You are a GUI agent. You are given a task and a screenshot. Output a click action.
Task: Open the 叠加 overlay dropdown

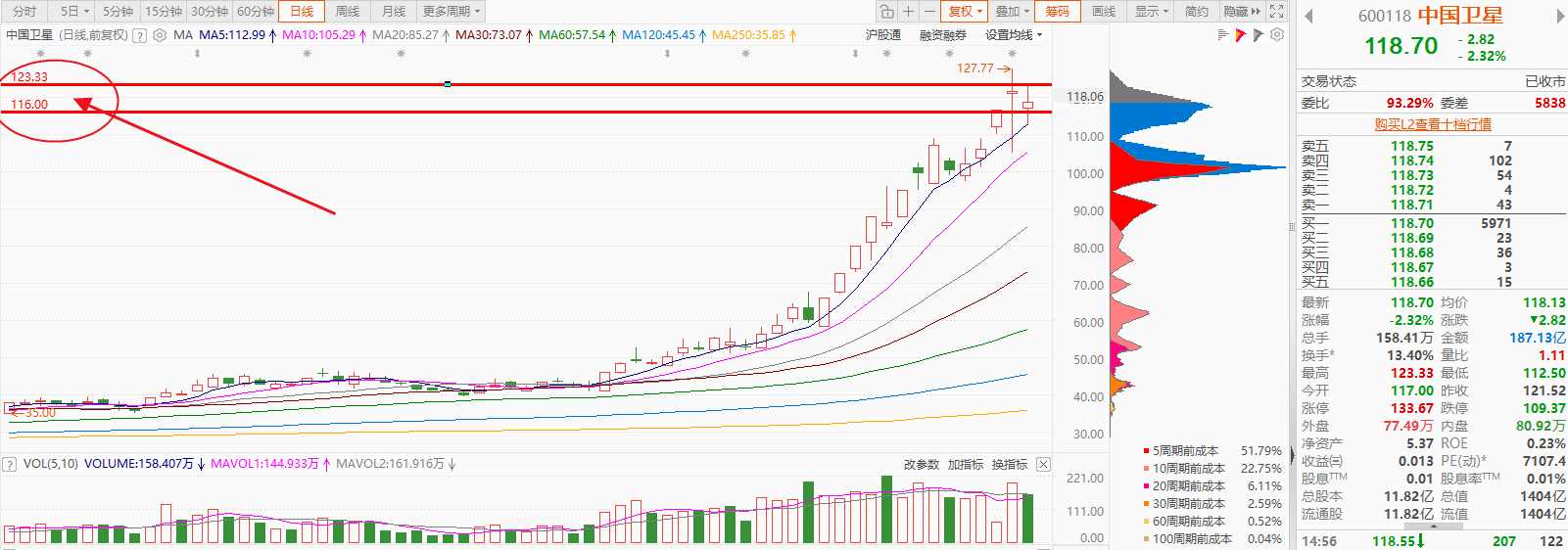point(1012,12)
